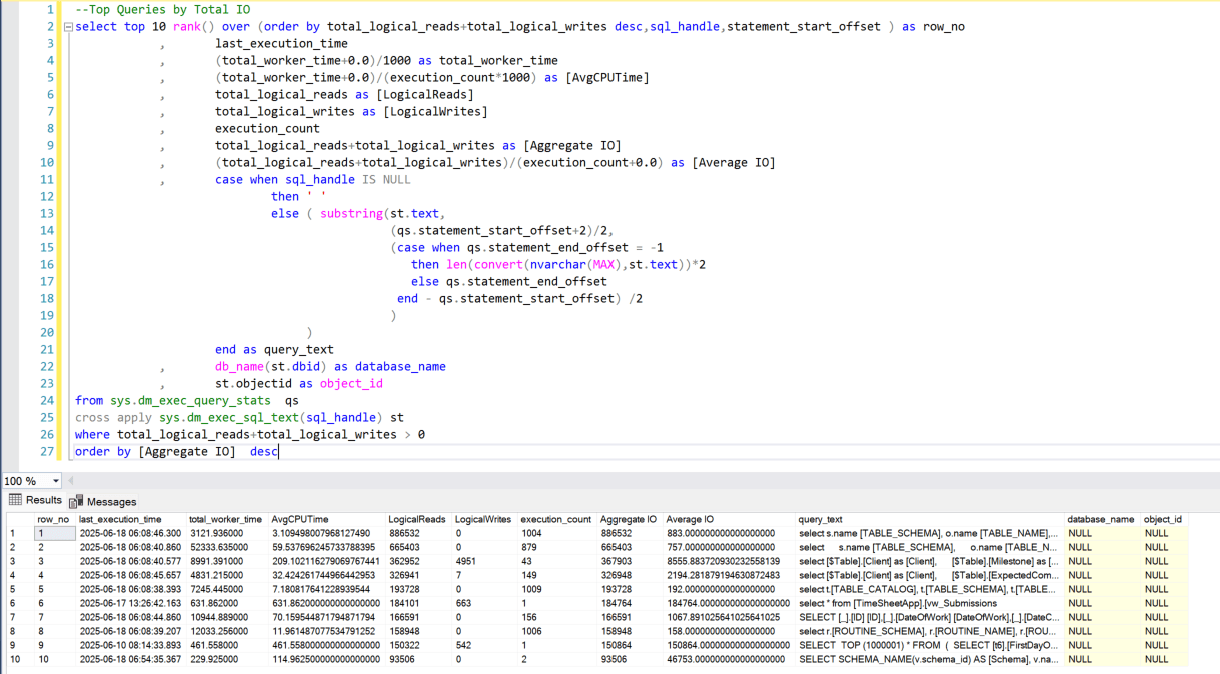Click the Results grid icon
Screen dimensions: 1220x674
[16, 501]
